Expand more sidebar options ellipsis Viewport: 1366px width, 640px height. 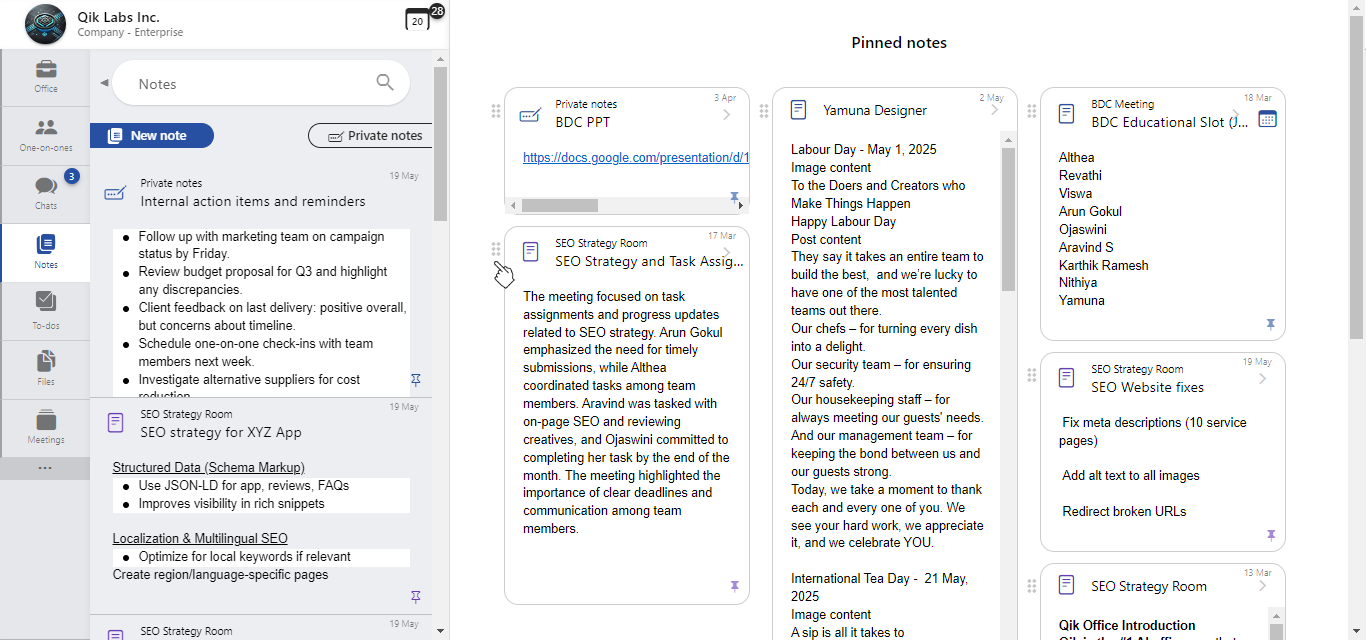coord(45,468)
